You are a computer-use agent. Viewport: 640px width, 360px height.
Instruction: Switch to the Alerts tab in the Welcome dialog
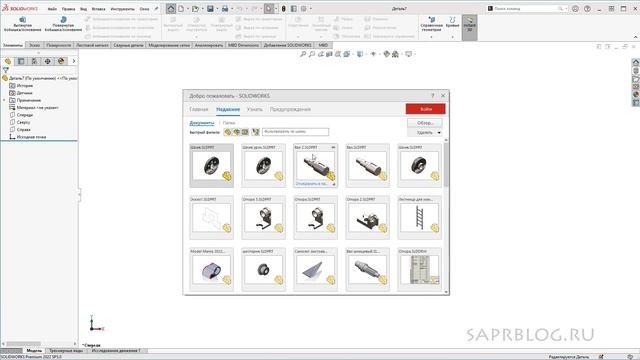pos(290,109)
